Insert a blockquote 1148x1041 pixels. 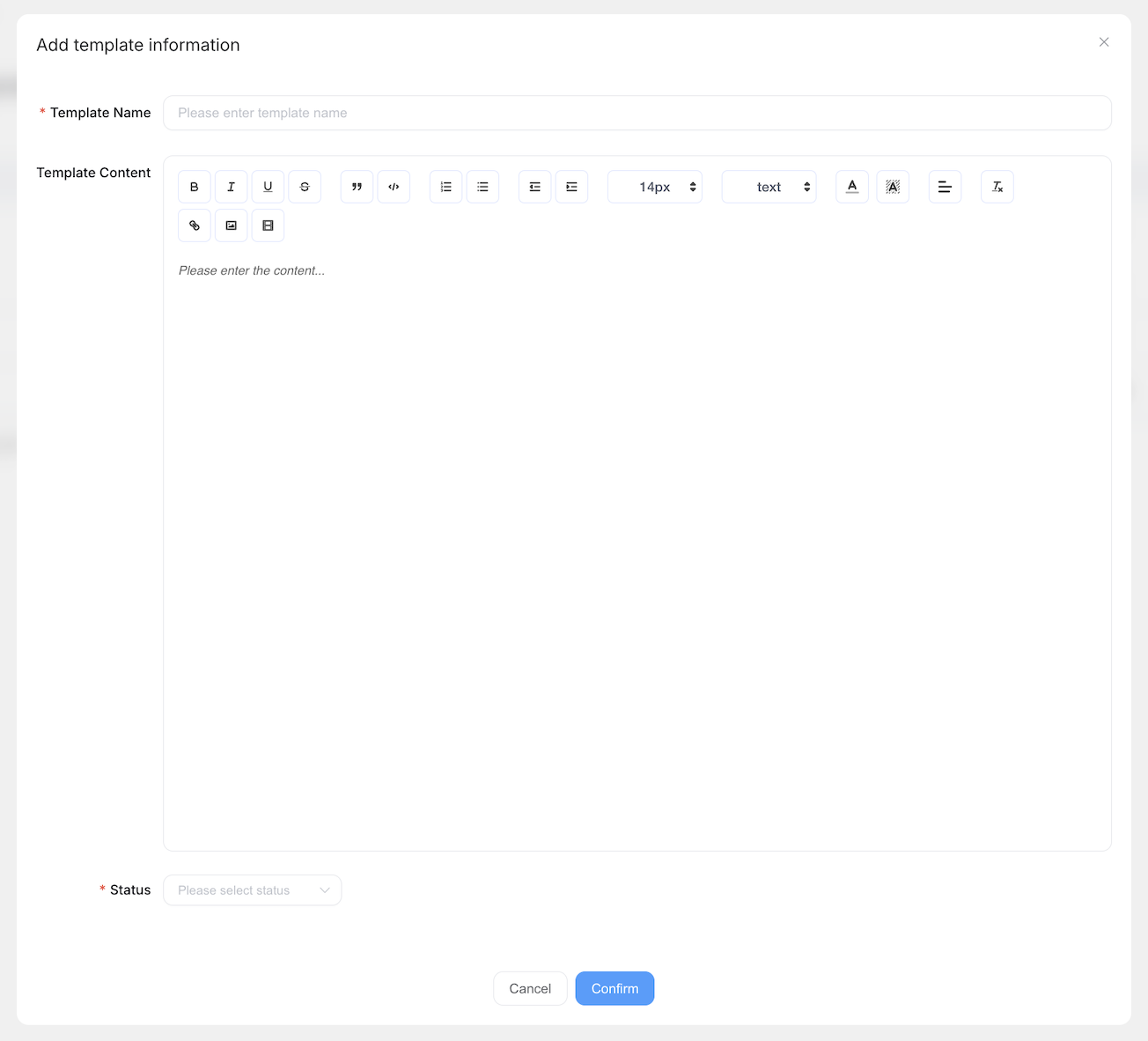click(357, 187)
